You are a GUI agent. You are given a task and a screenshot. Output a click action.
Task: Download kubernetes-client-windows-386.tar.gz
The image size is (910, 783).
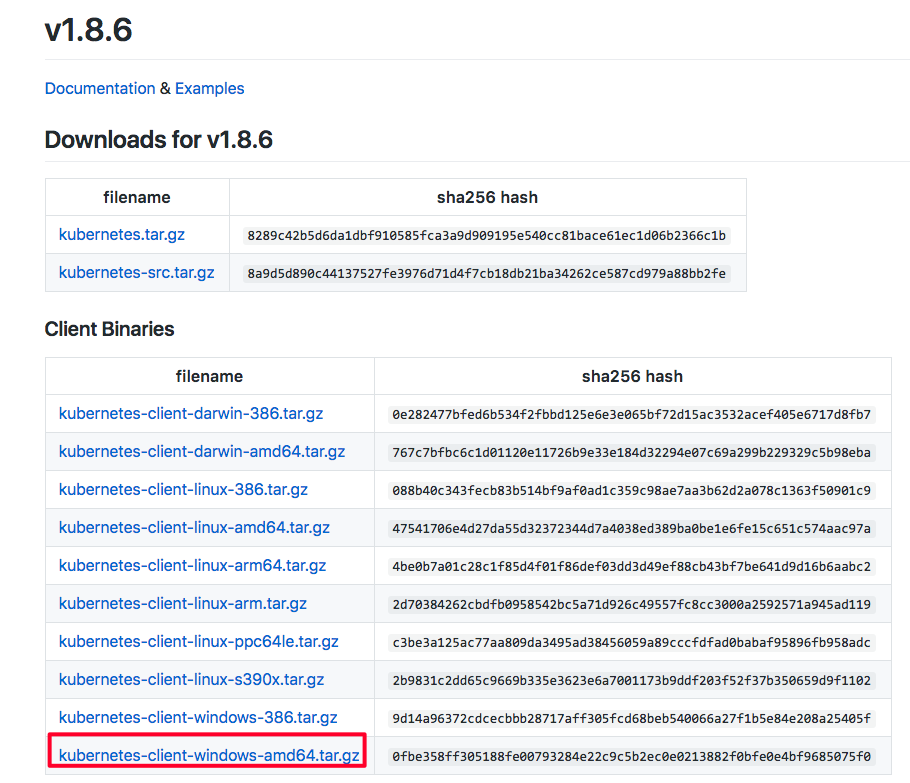click(x=198, y=717)
